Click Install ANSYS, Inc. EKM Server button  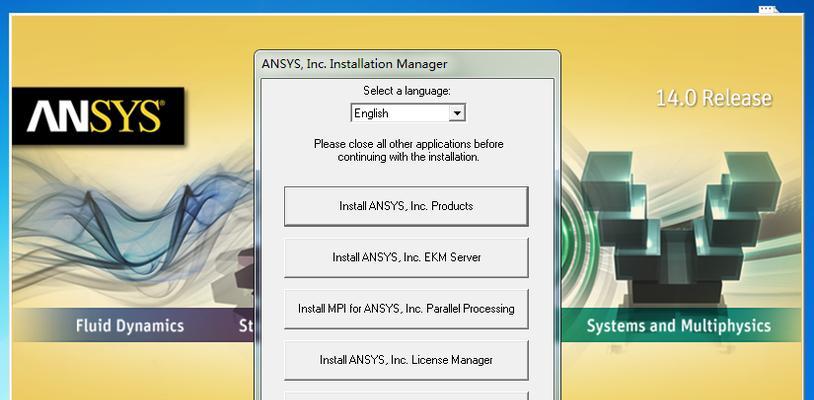pyautogui.click(x=406, y=257)
